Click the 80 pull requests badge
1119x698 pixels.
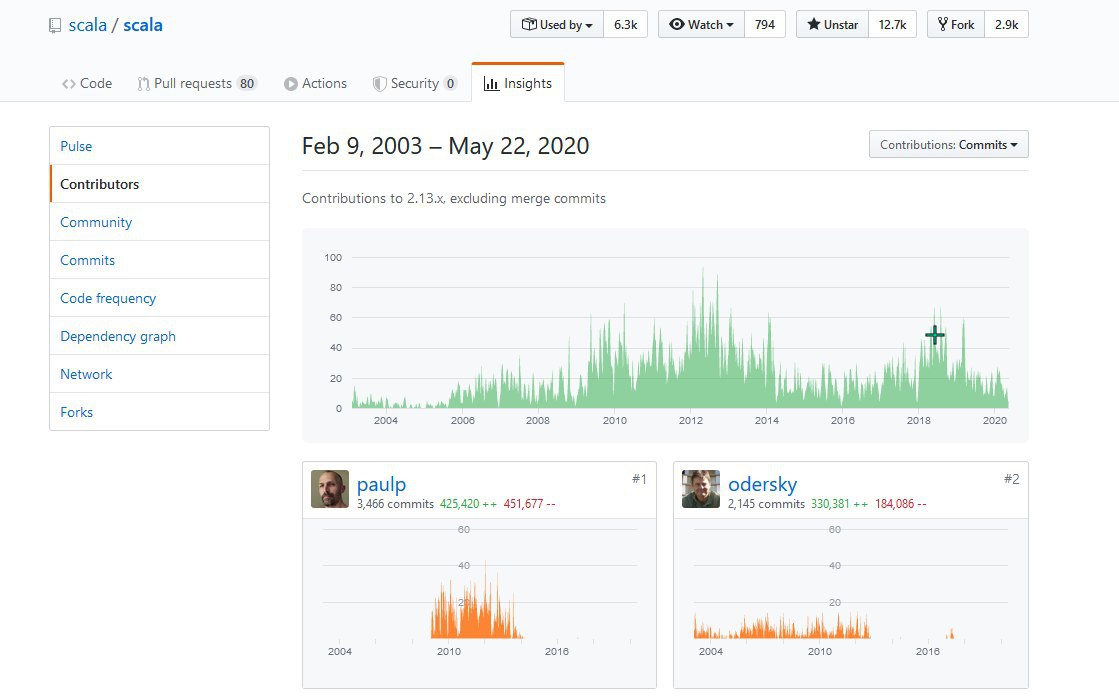[x=247, y=84]
